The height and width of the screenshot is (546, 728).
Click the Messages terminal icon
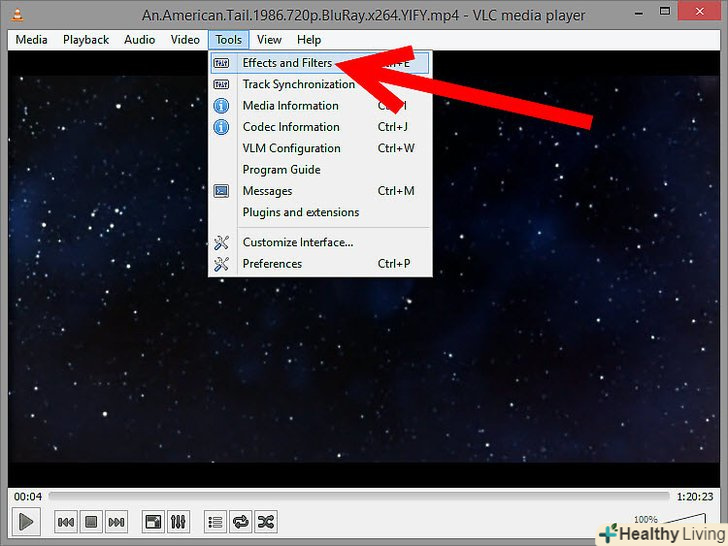pyautogui.click(x=221, y=191)
